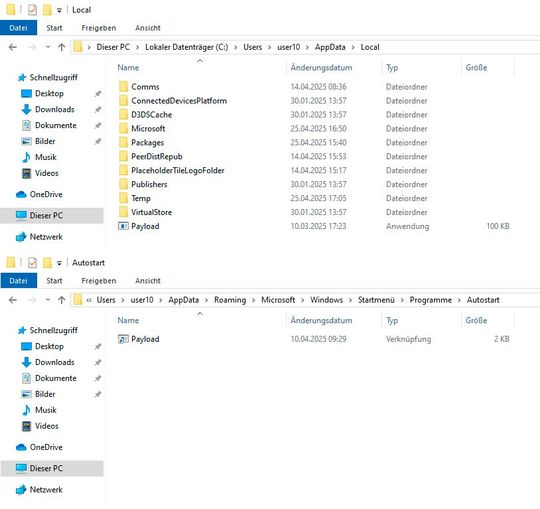Select the Publishers folder icon
The height and width of the screenshot is (509, 540).
click(x=123, y=184)
